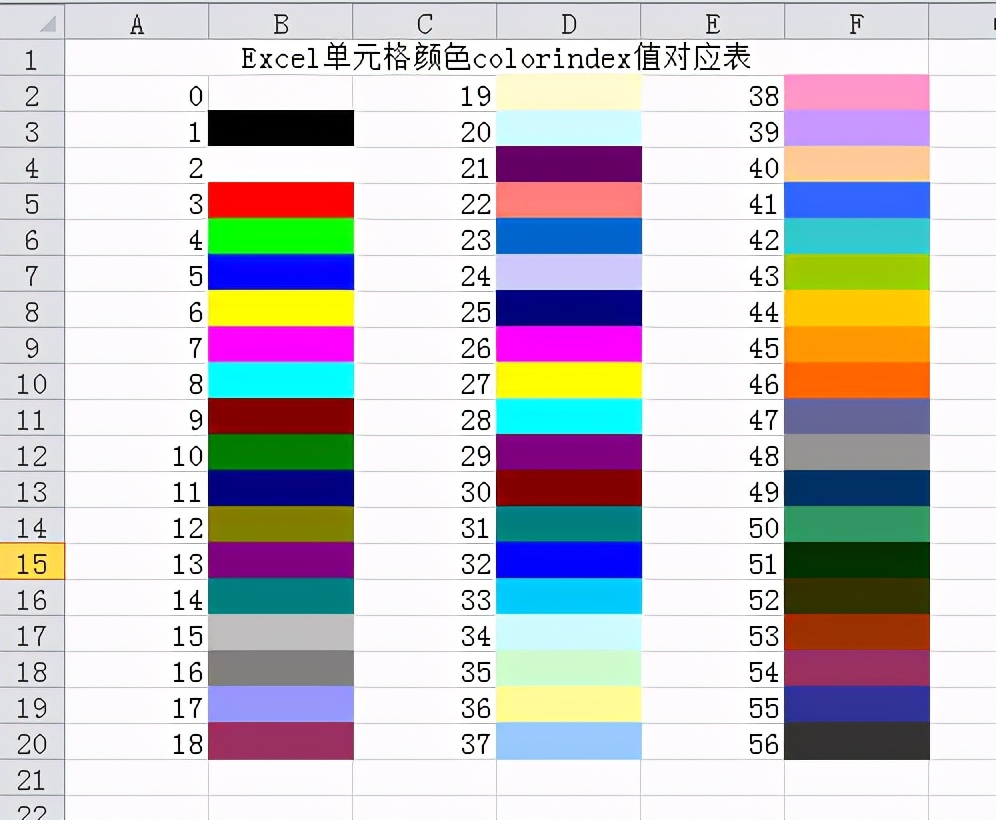Click the plum swatch for index 18
Viewport: 996px width, 820px height.
(x=281, y=741)
